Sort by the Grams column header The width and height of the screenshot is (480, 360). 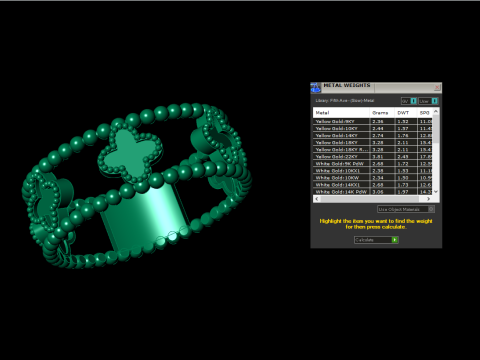point(382,113)
